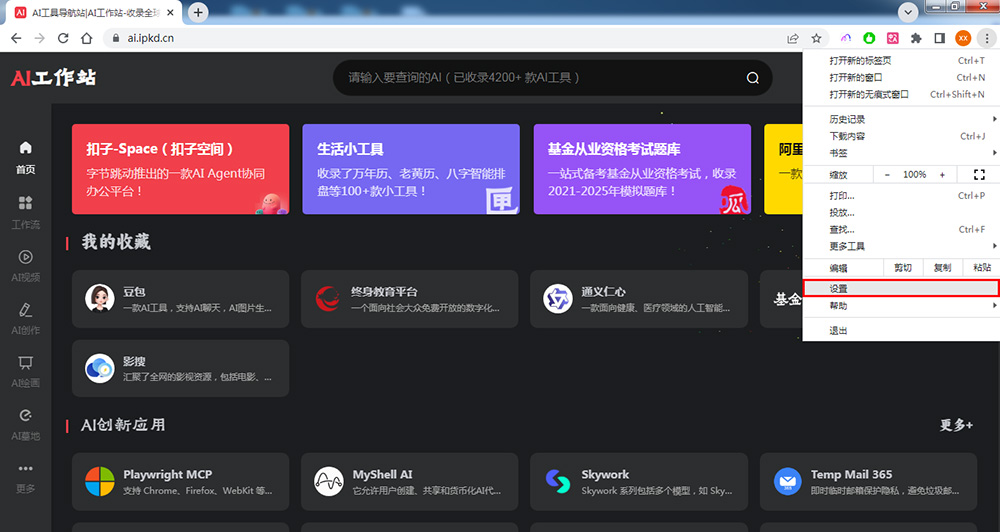Click the orange profile avatar

(963, 38)
